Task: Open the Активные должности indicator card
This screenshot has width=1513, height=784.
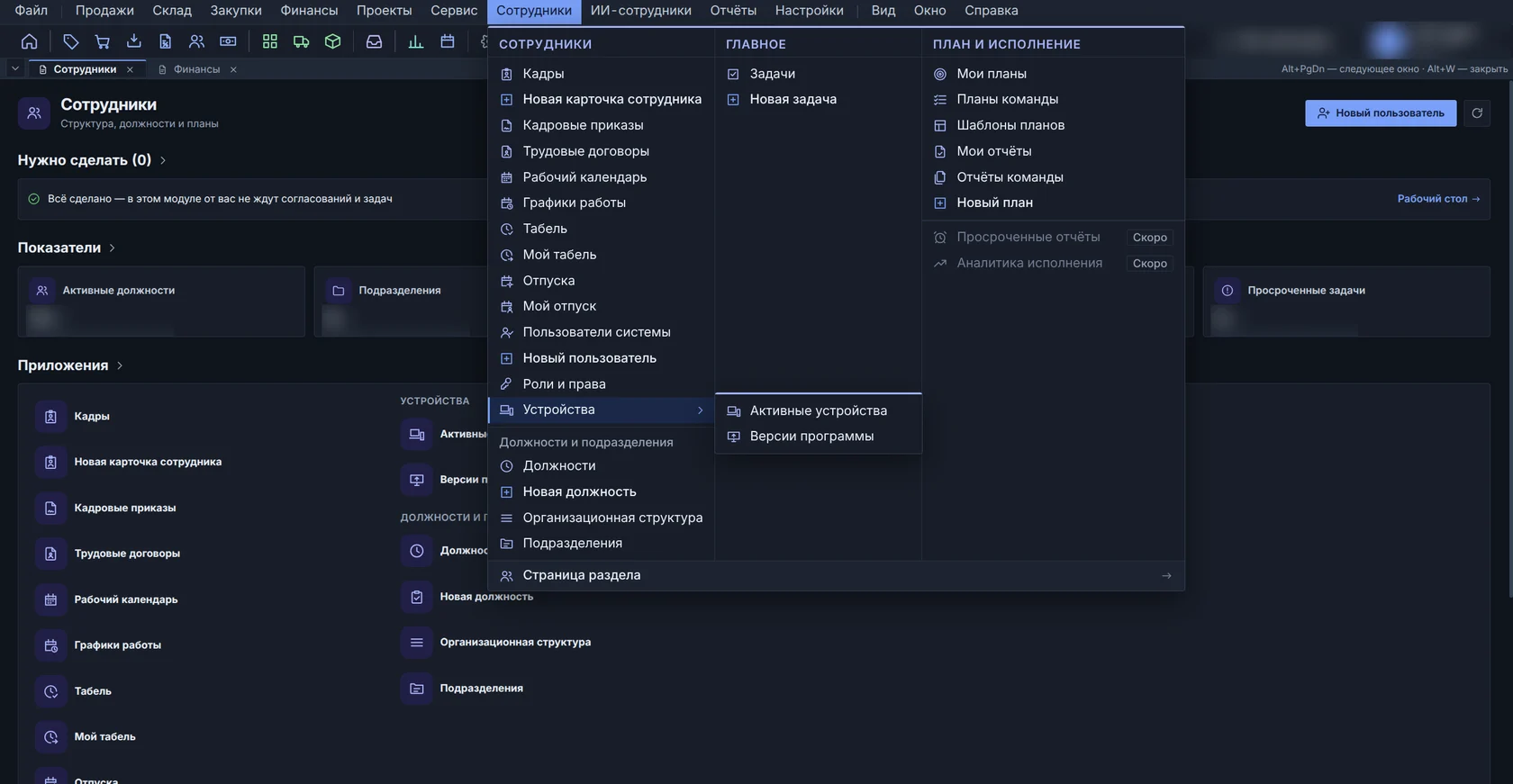Action: 161,302
